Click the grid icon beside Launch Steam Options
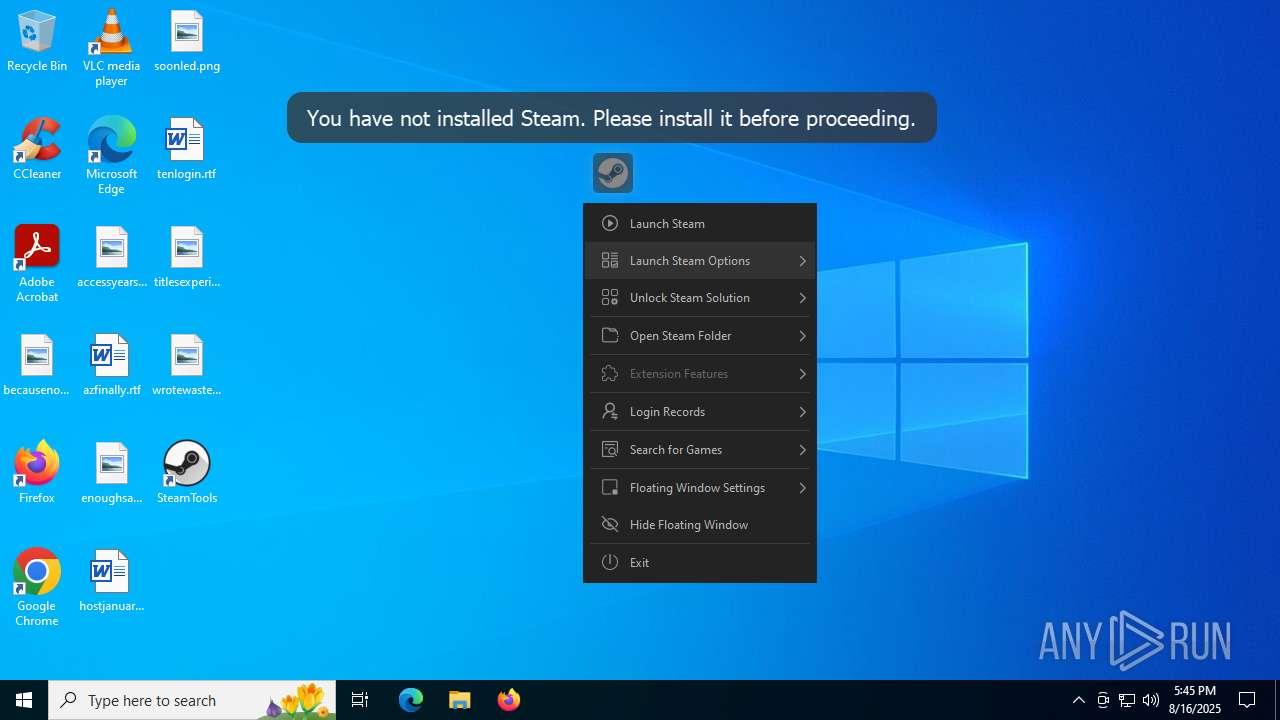This screenshot has height=720, width=1280. click(x=610, y=261)
